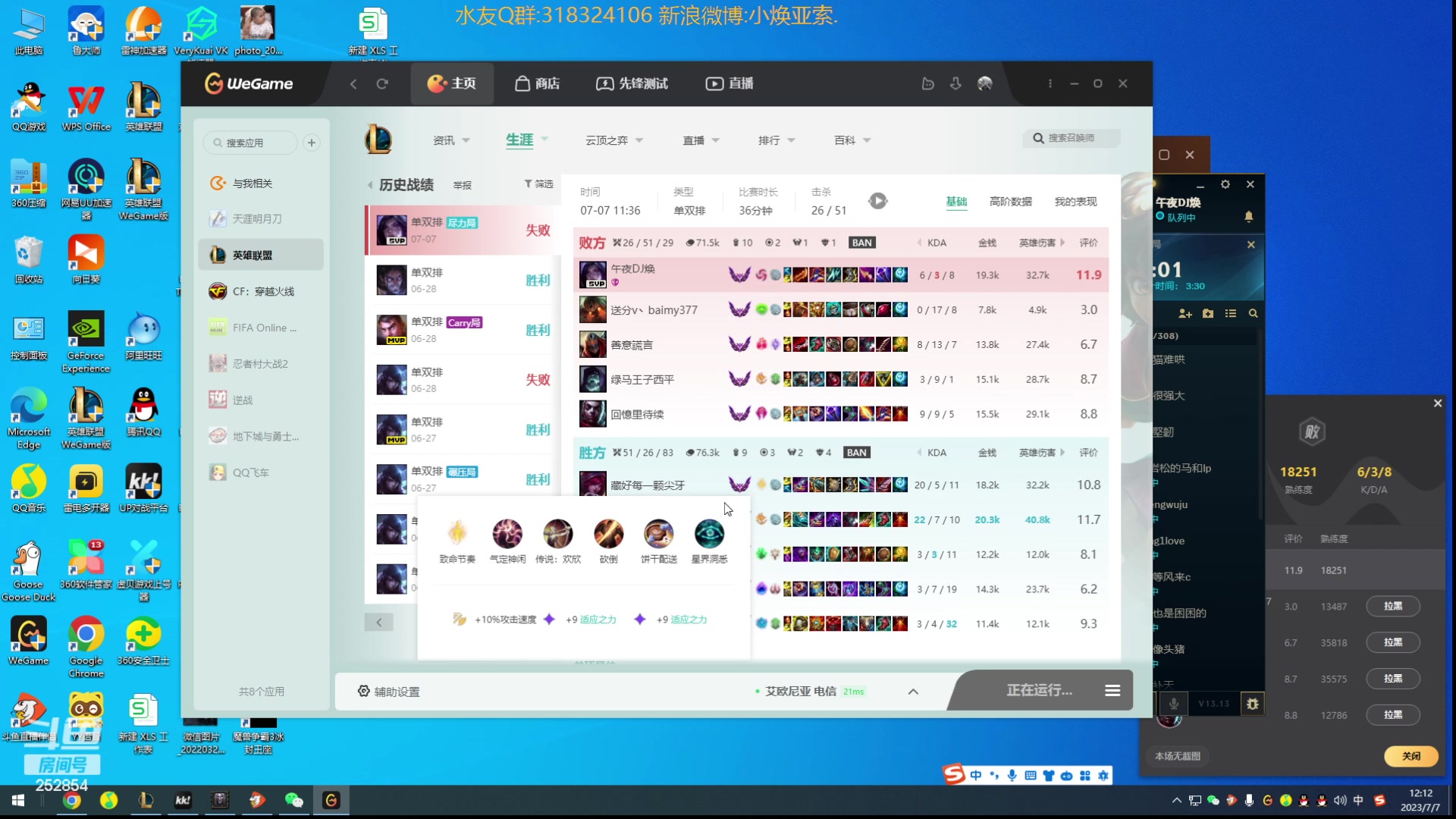The width and height of the screenshot is (1456, 819).
Task: Click the 气定神闲 rune icon
Action: click(x=507, y=533)
